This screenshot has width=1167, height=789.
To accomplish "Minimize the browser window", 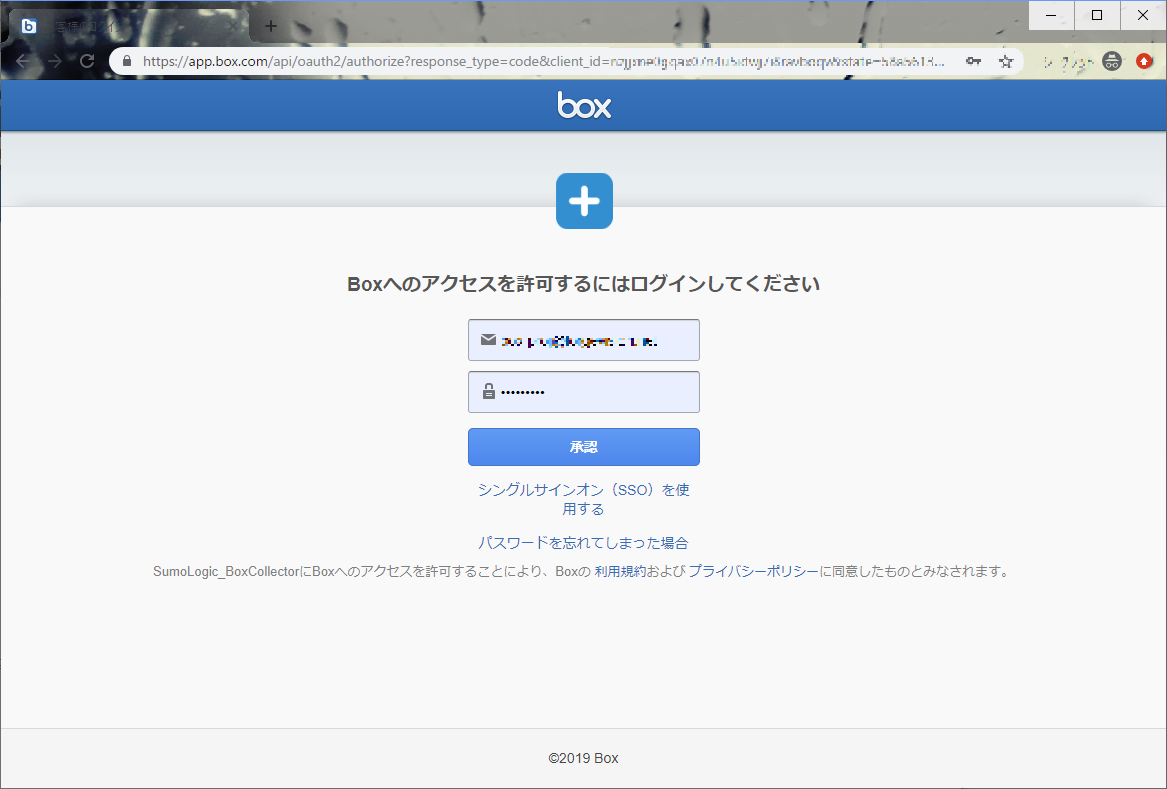I will coord(1051,15).
